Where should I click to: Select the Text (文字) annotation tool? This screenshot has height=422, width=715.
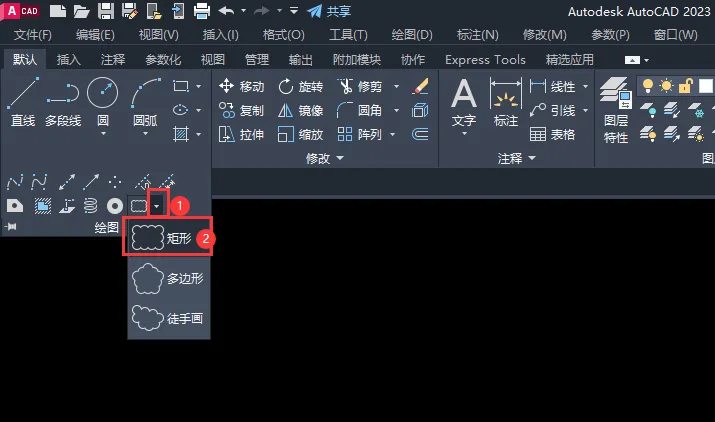[x=464, y=103]
